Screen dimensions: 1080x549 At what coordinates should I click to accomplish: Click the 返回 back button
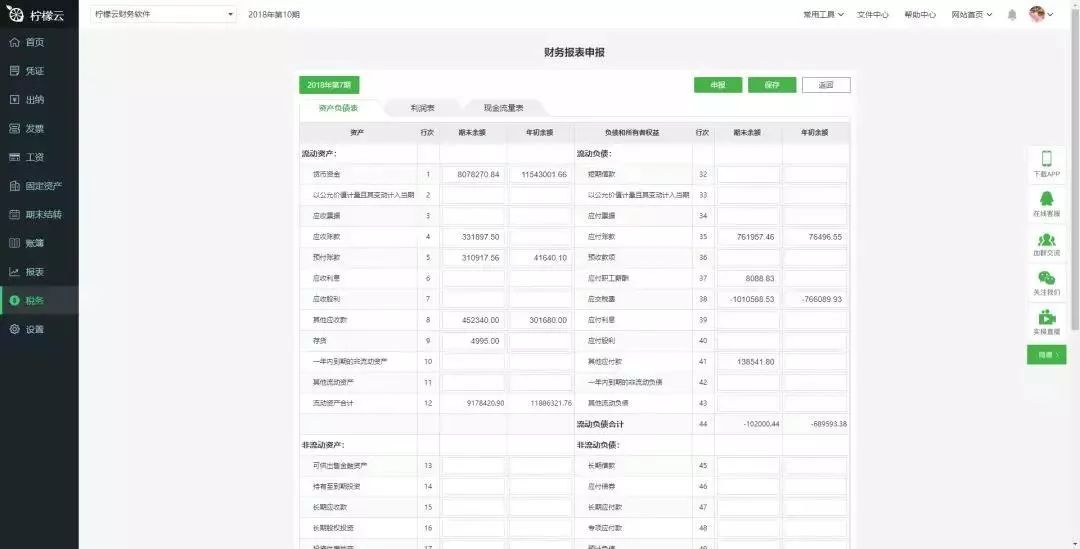coord(826,85)
